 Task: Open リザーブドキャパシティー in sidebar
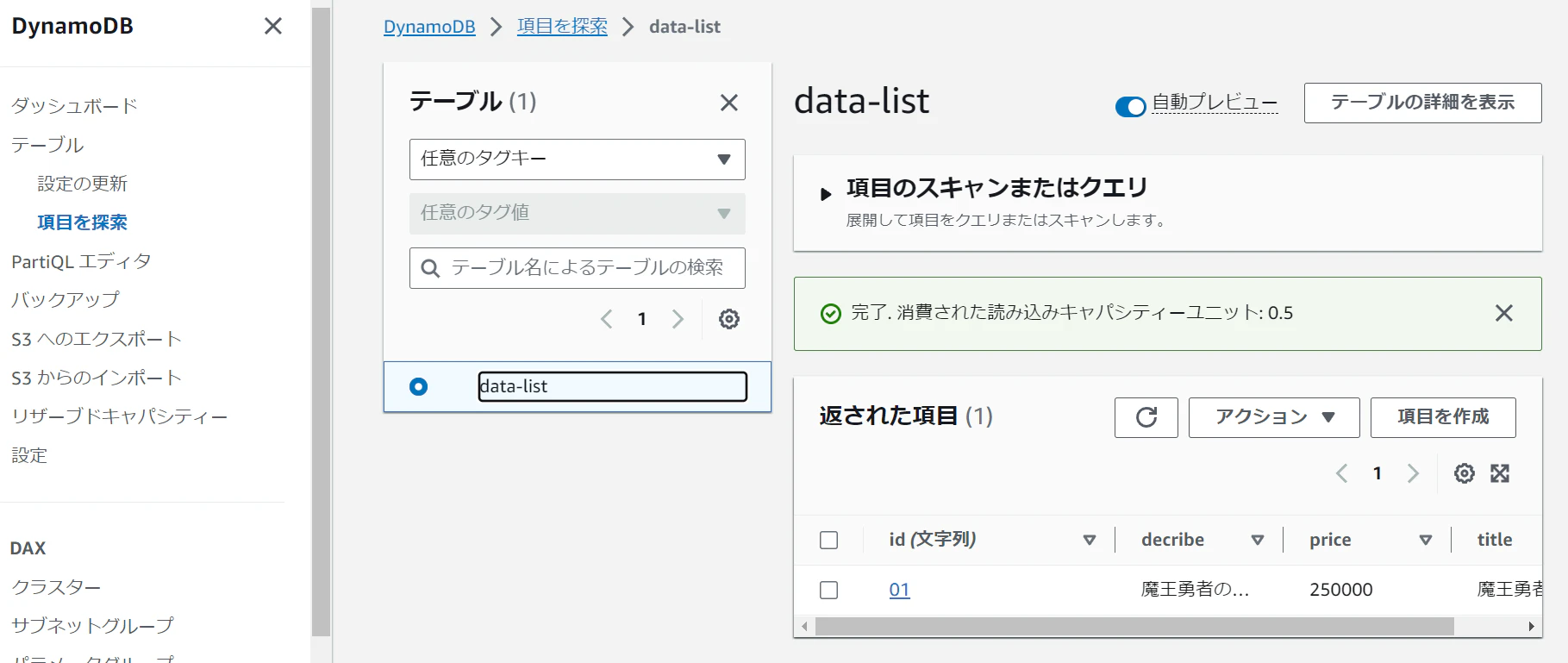pos(120,416)
